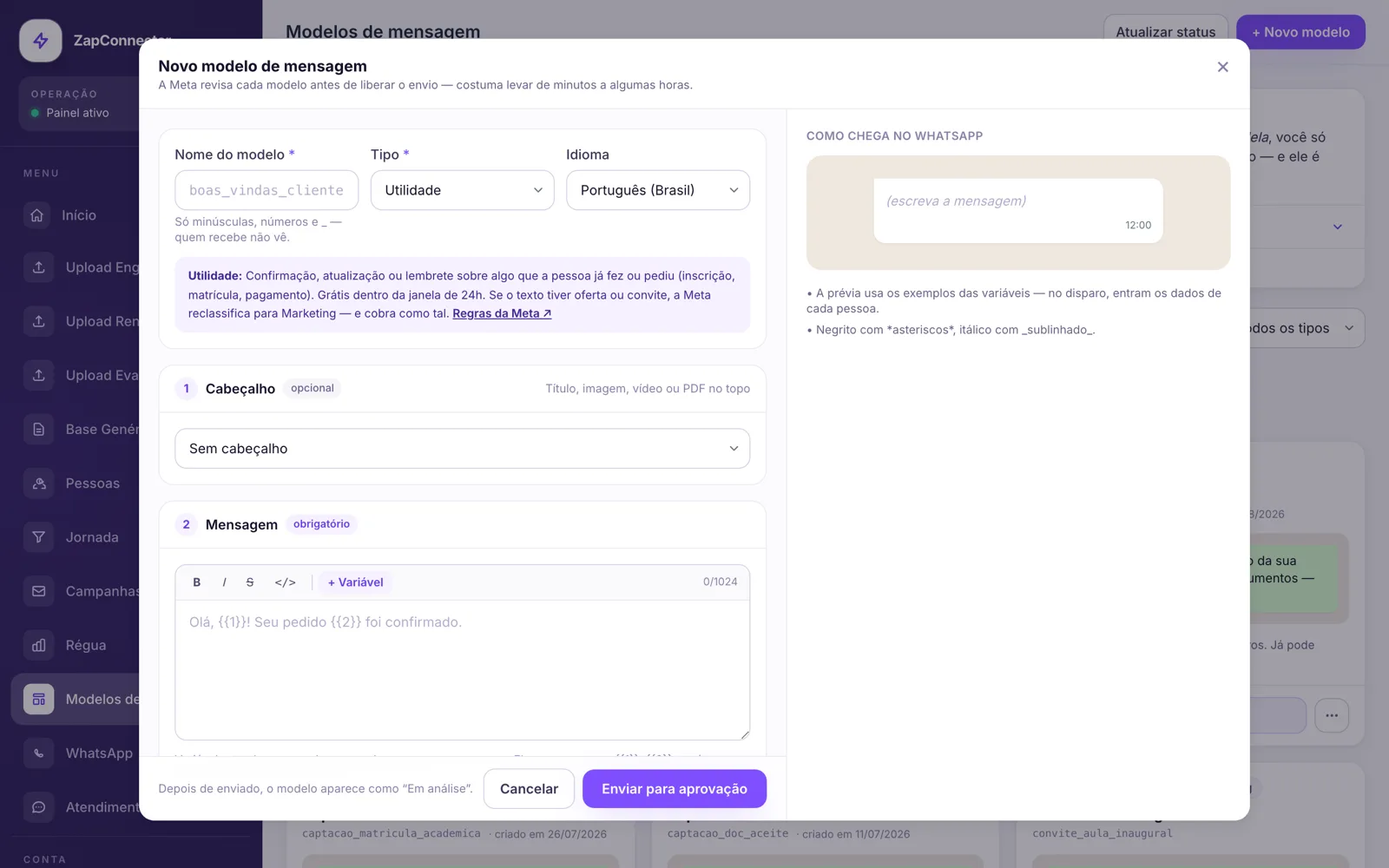Open Início via the home icon
Image resolution: width=1389 pixels, height=868 pixels.
[x=37, y=215]
